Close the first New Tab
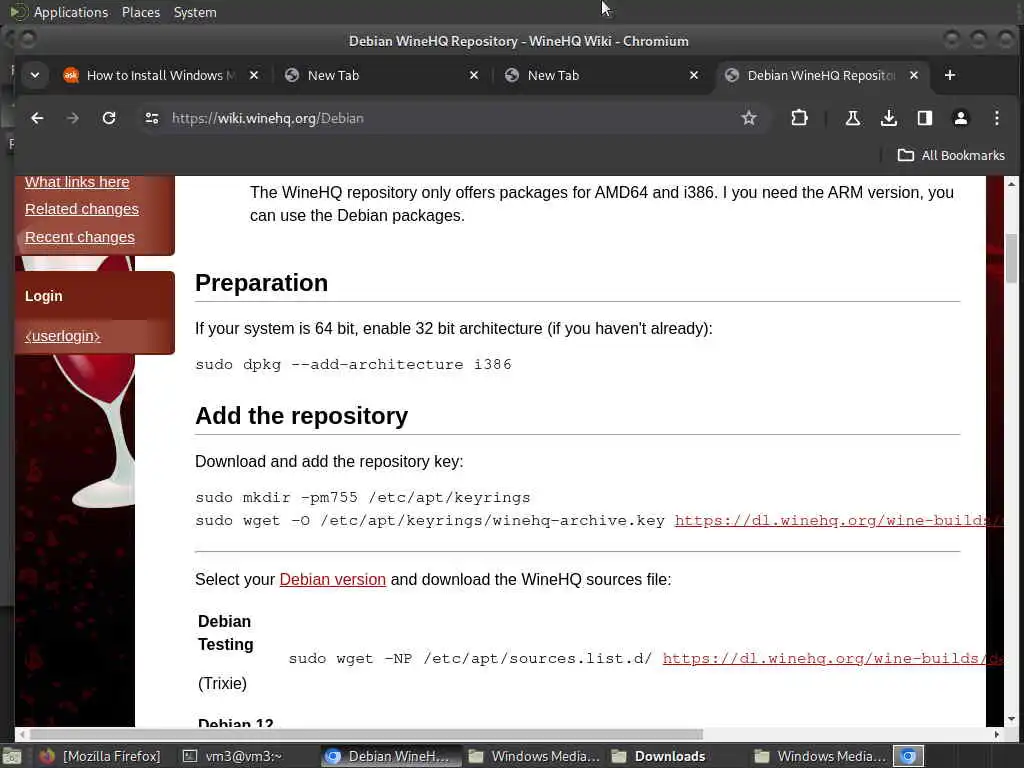This screenshot has height=768, width=1024. coord(474,75)
